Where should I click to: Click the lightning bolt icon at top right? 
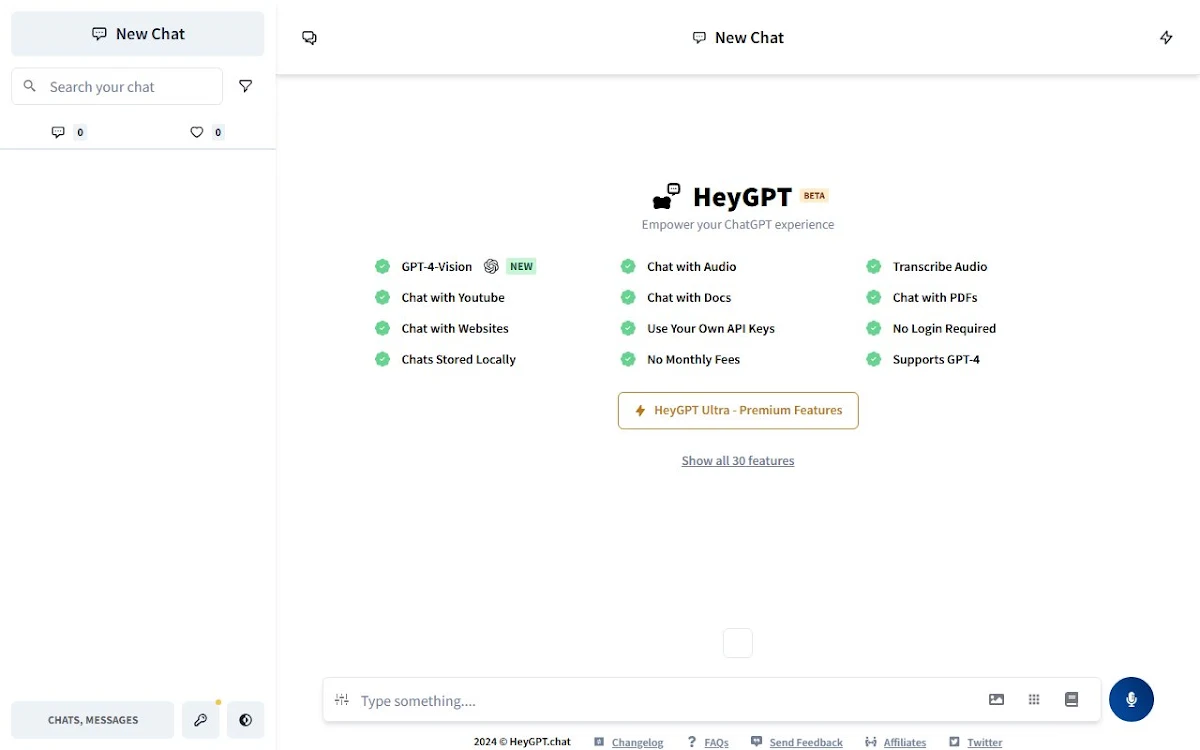click(x=1166, y=38)
